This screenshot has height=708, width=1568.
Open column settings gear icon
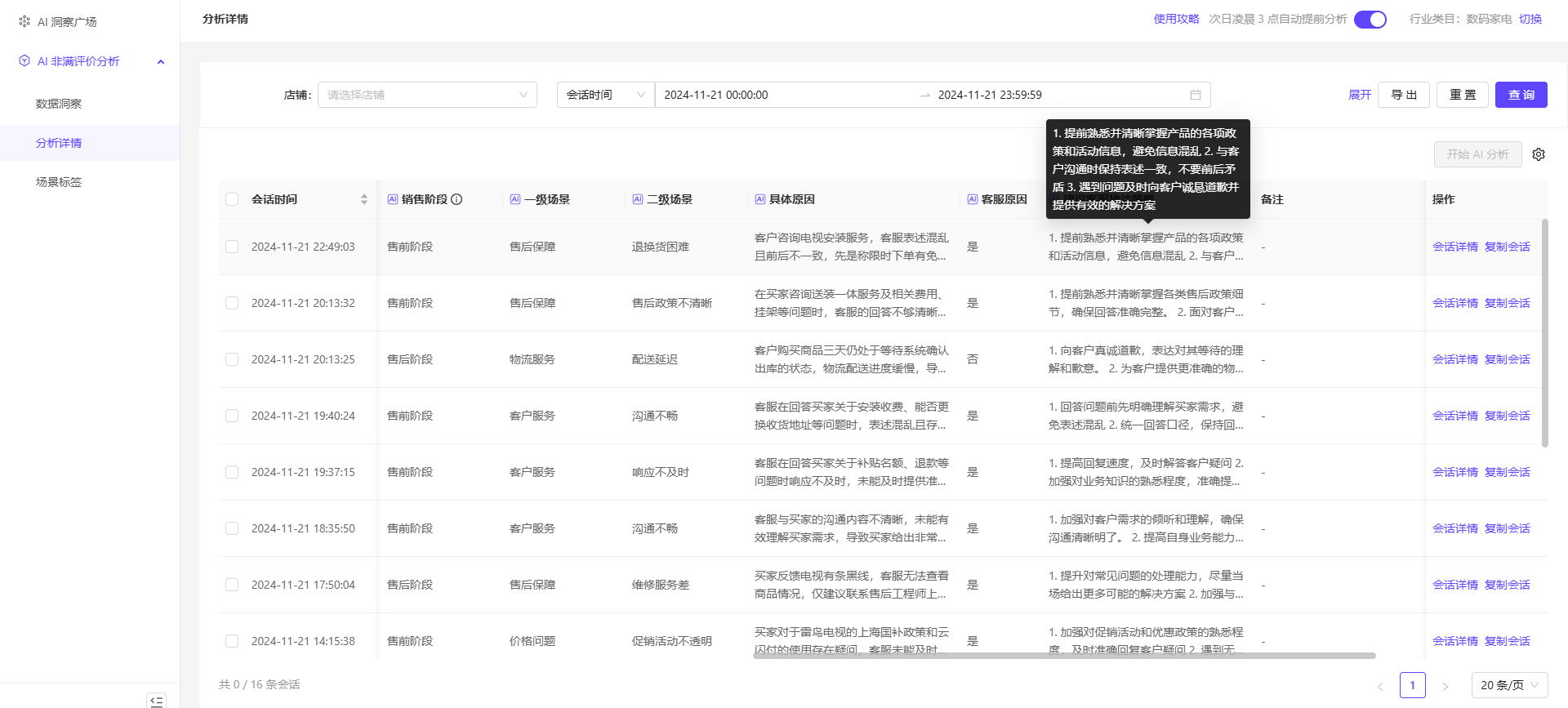[x=1539, y=154]
